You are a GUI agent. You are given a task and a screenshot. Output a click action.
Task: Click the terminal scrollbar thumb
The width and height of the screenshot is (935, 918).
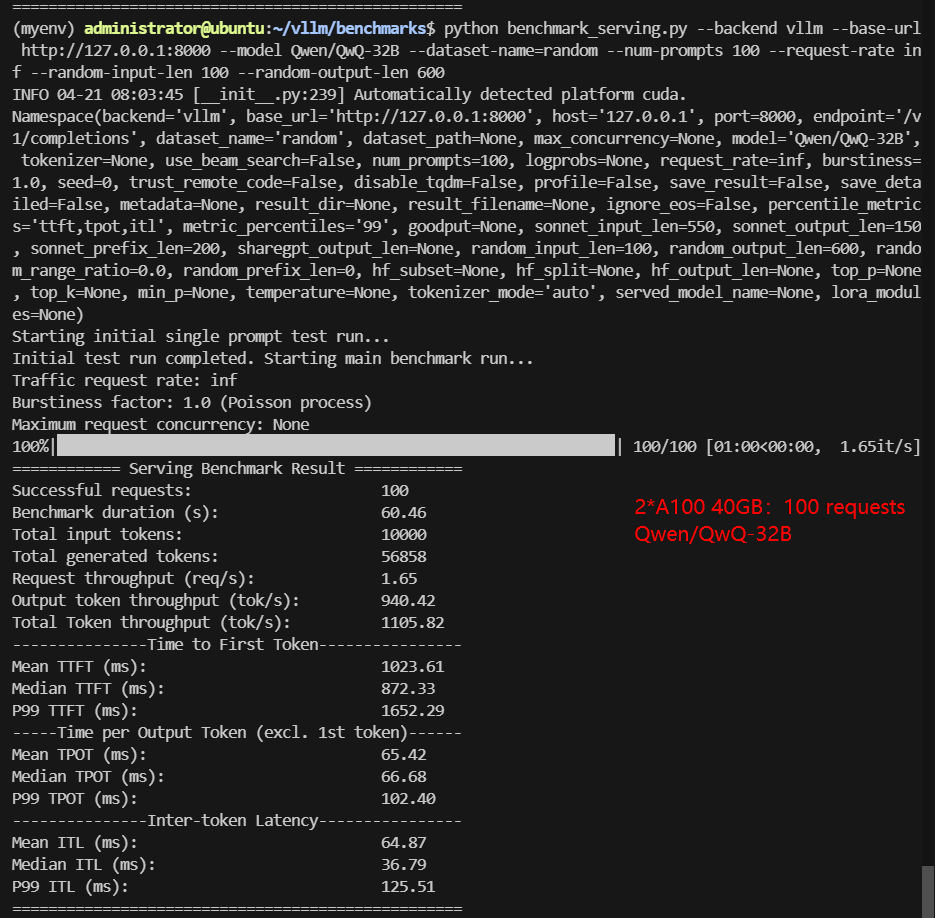click(x=928, y=892)
